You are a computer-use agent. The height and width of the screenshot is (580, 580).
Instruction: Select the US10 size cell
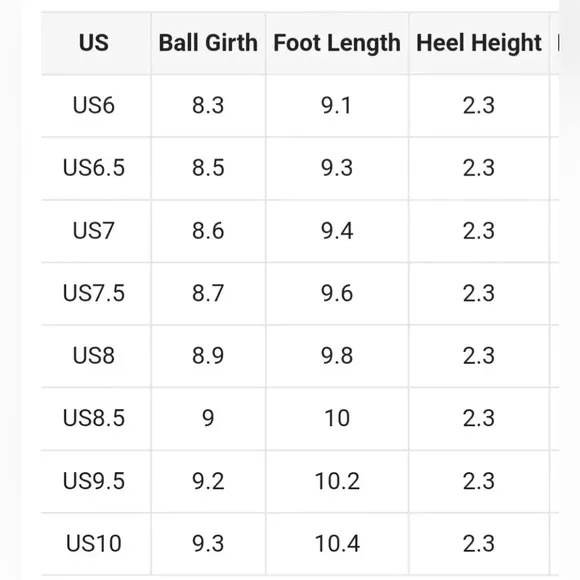click(x=94, y=544)
